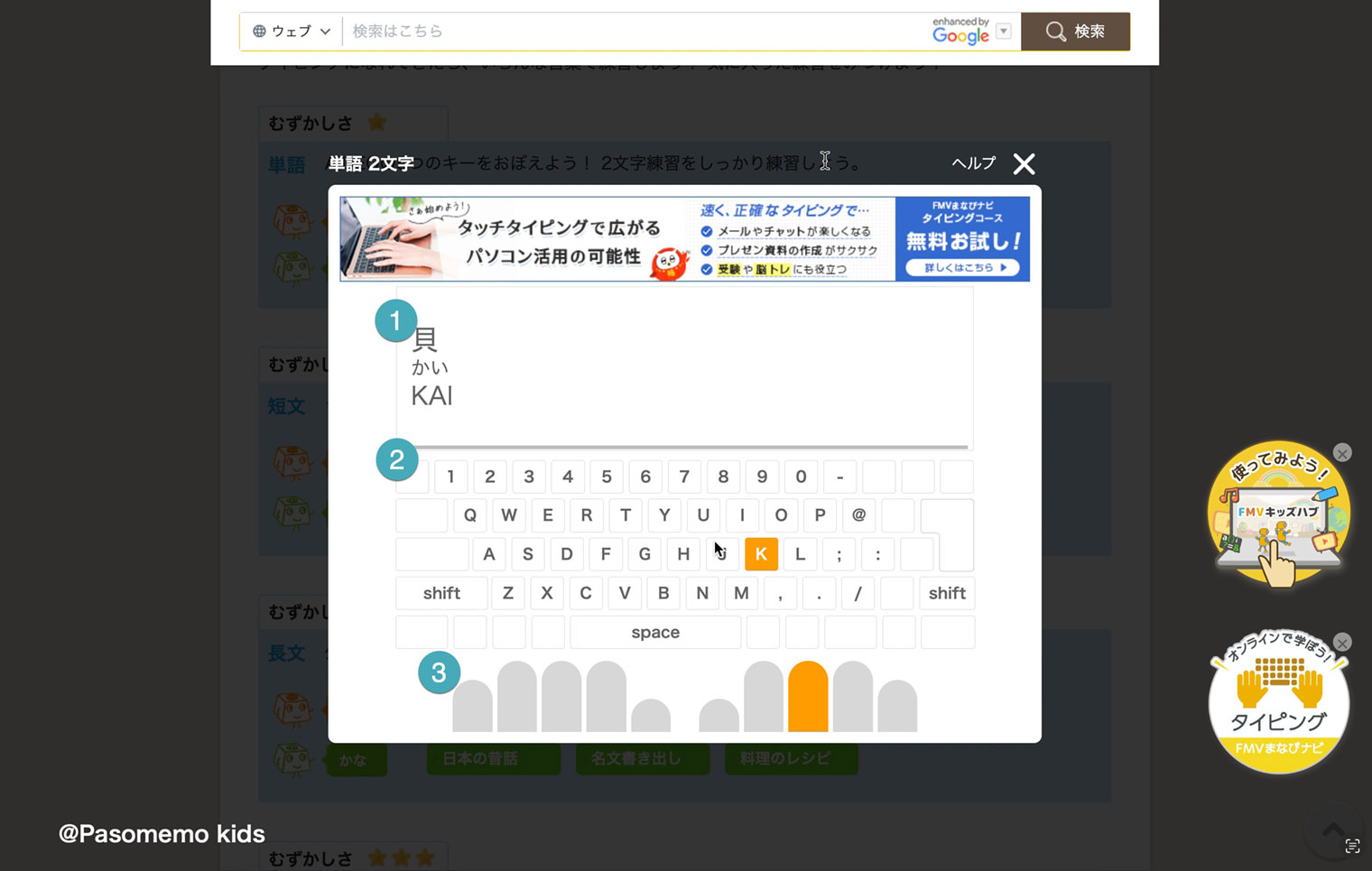Click the highlighted orange finger indicator
Image resolution: width=1372 pixels, height=871 pixels.
tap(808, 696)
